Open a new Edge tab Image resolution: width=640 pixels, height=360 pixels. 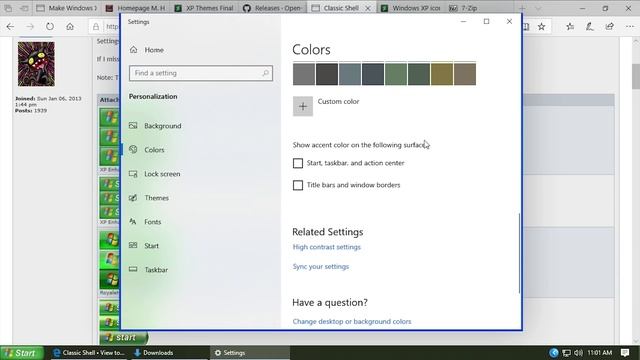[x=522, y=8]
